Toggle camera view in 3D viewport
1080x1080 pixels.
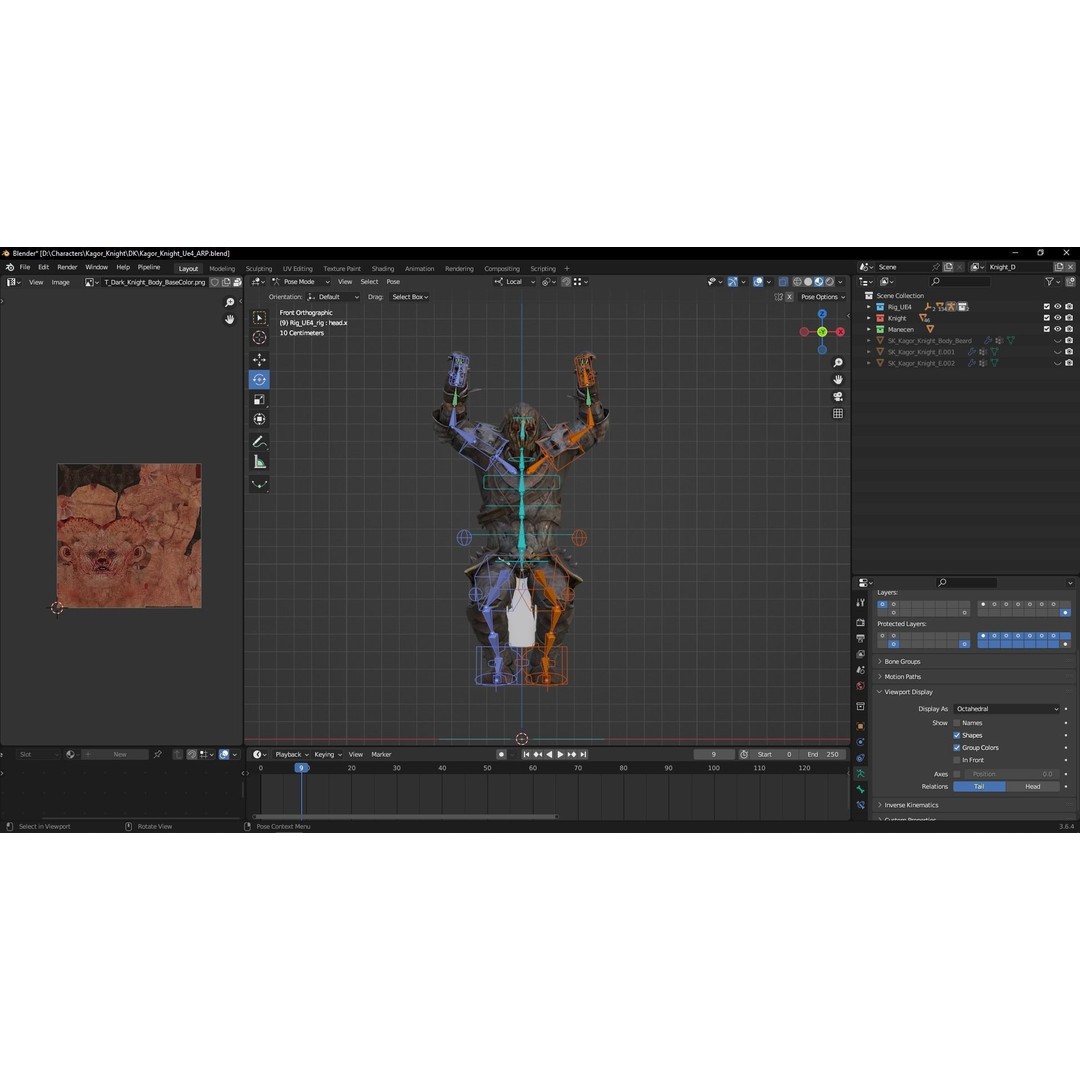point(838,397)
